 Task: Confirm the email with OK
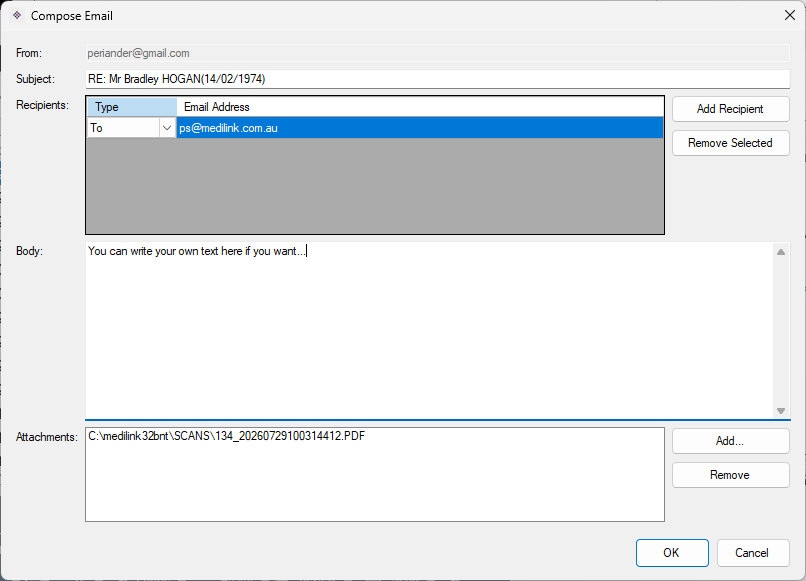point(672,553)
